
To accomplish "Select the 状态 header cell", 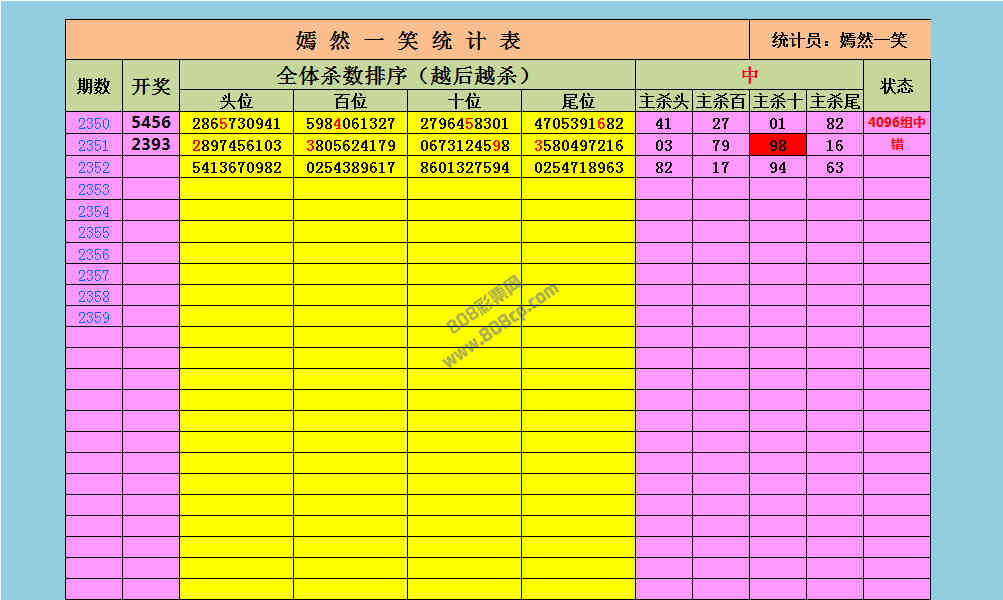I will point(896,86).
